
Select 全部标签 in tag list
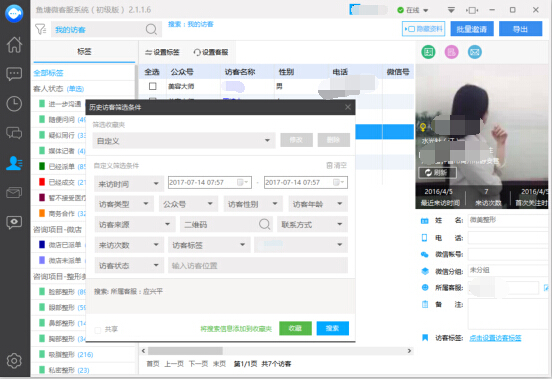tap(48, 73)
